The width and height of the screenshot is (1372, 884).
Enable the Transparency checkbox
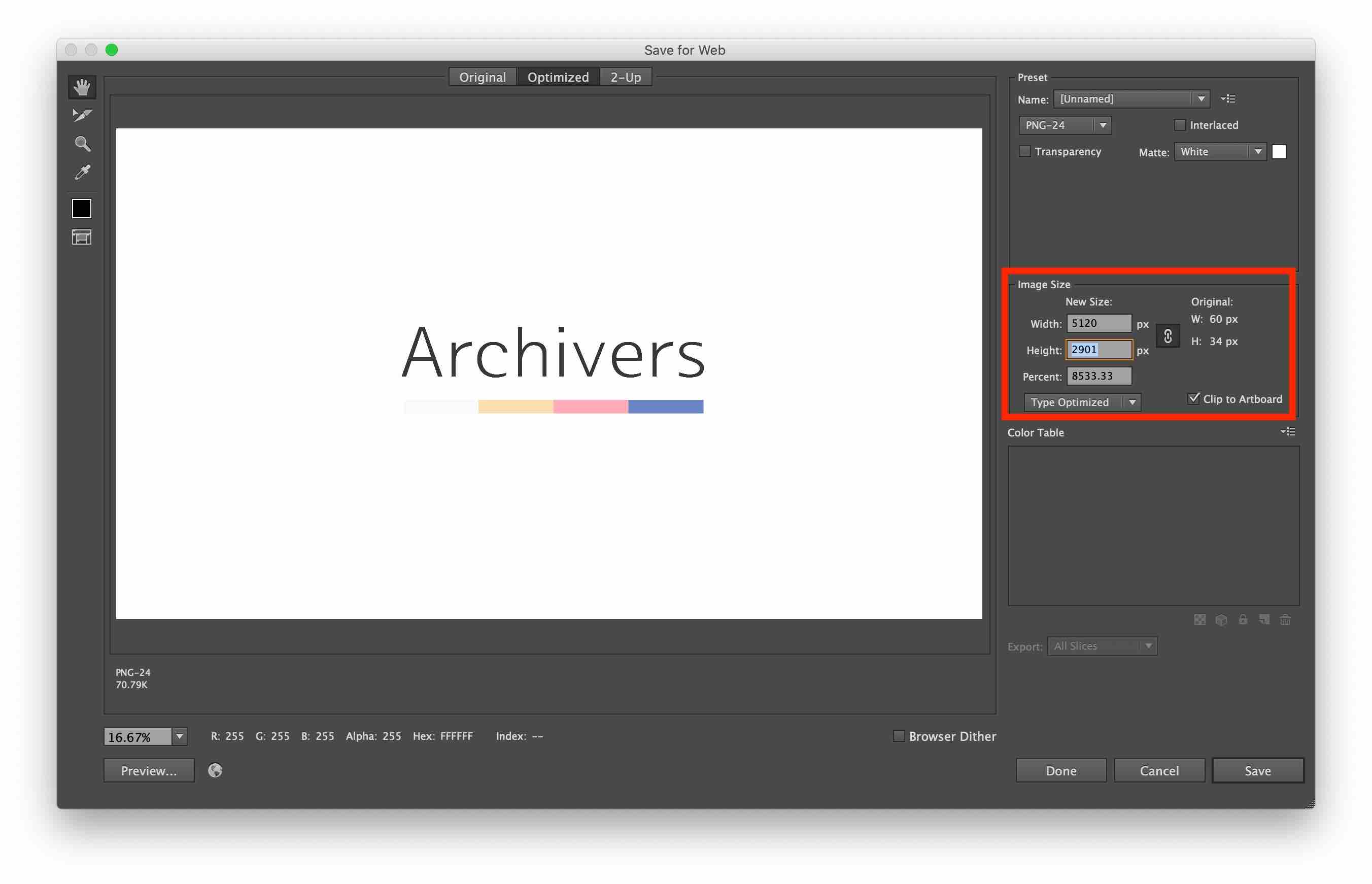(1025, 152)
